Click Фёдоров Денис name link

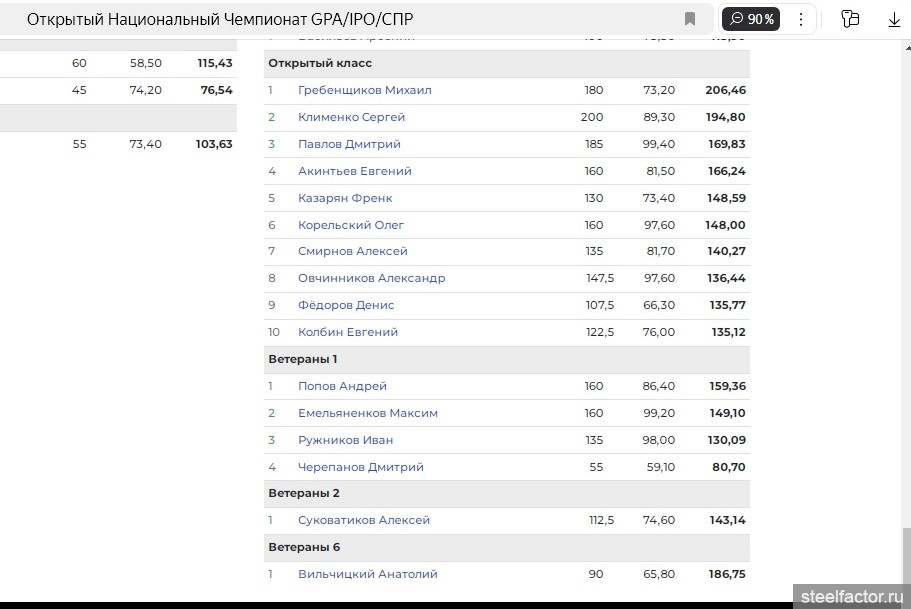pyautogui.click(x=346, y=305)
